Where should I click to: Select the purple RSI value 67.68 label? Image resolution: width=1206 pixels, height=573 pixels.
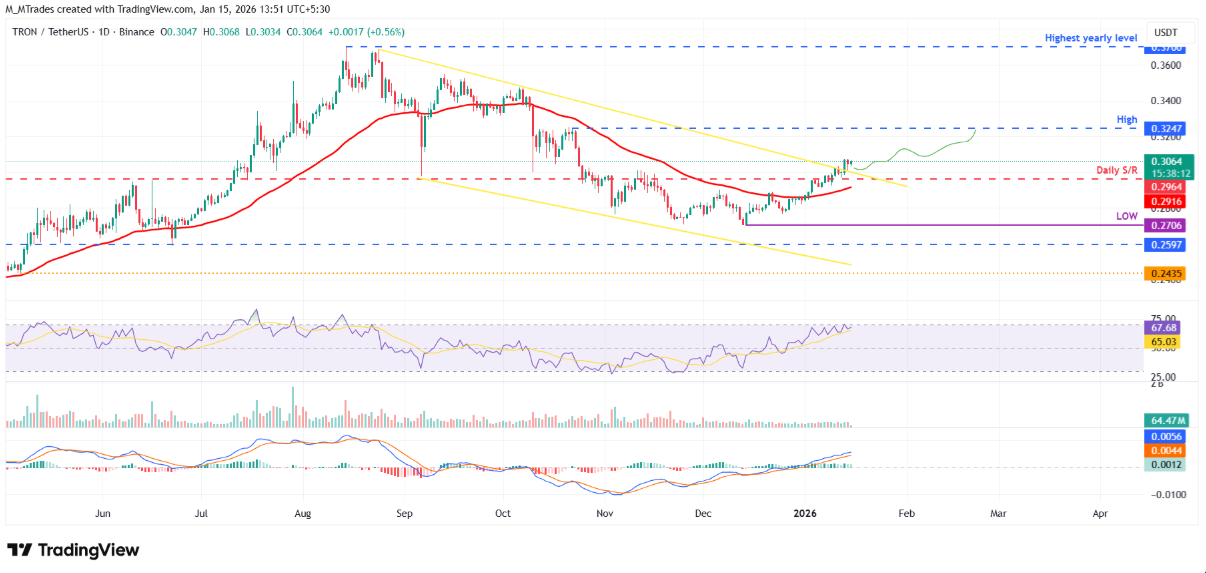point(1165,327)
